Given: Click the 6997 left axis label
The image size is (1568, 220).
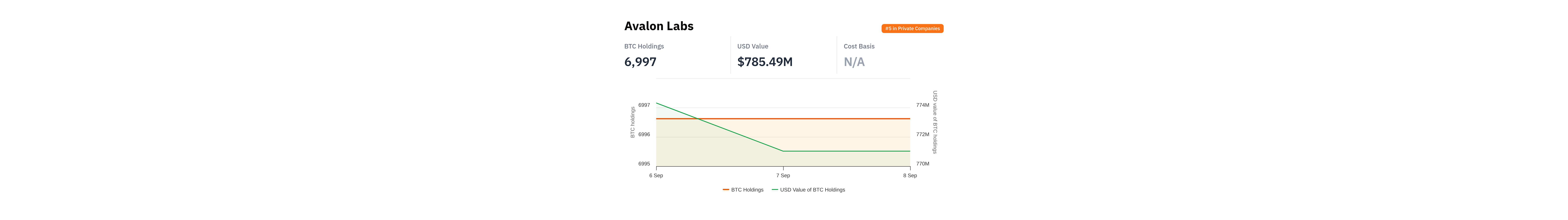Looking at the screenshot, I should [644, 105].
